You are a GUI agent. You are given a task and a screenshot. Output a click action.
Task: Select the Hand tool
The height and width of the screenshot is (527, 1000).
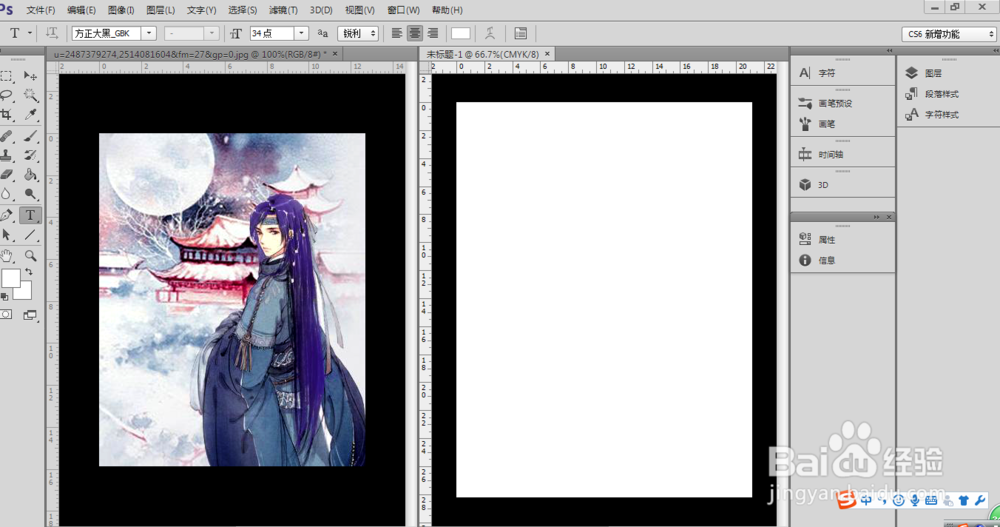pyautogui.click(x=7, y=256)
